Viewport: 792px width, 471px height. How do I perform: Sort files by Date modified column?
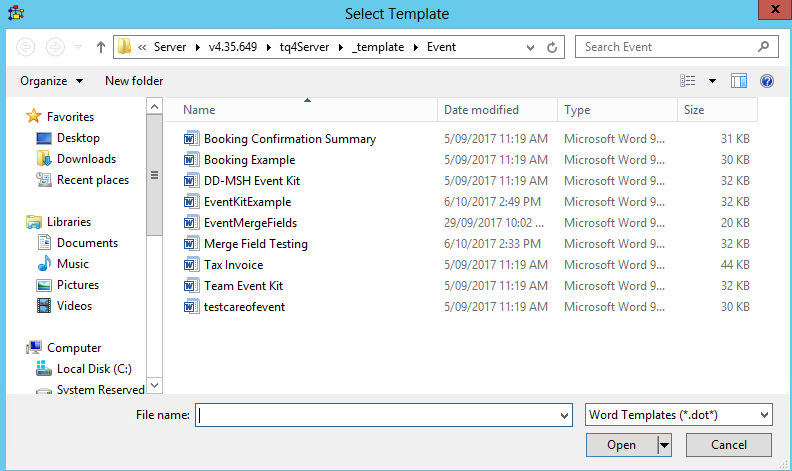pos(481,110)
